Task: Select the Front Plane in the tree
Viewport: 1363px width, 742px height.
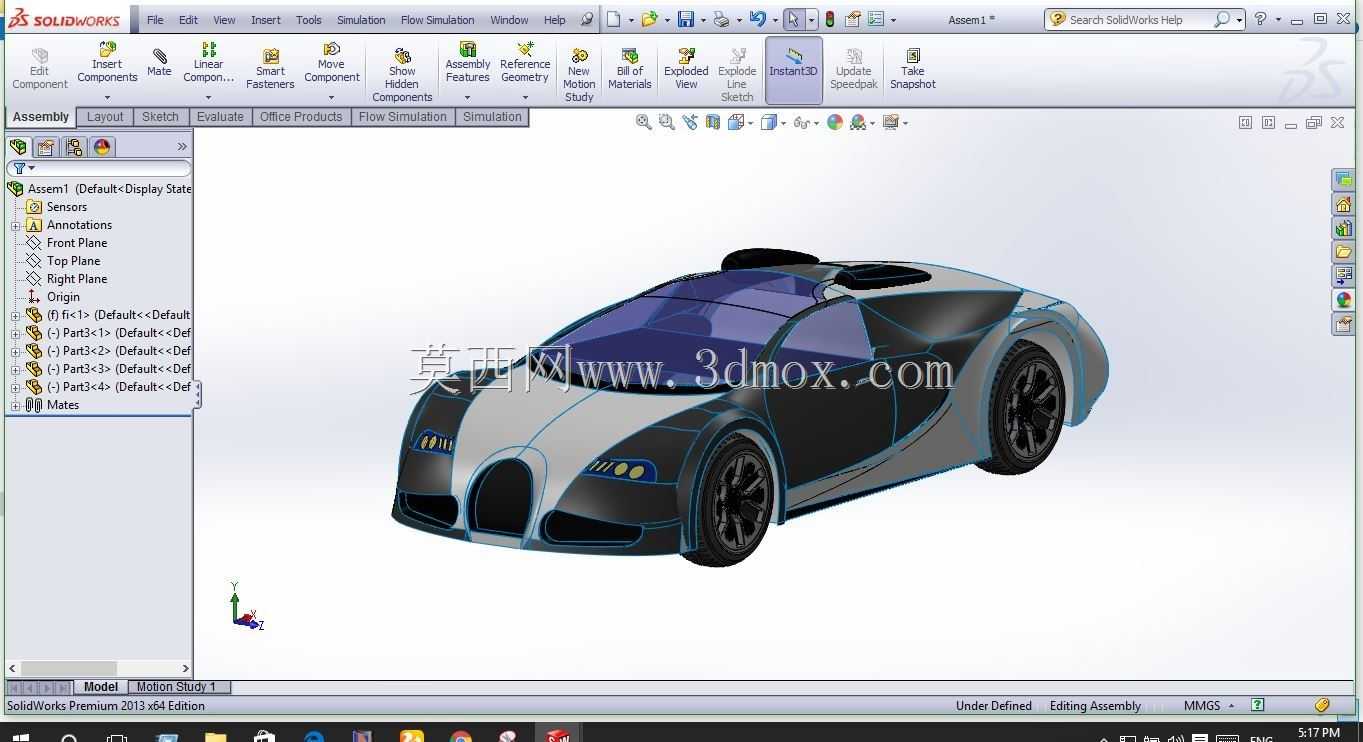Action: tap(76, 243)
